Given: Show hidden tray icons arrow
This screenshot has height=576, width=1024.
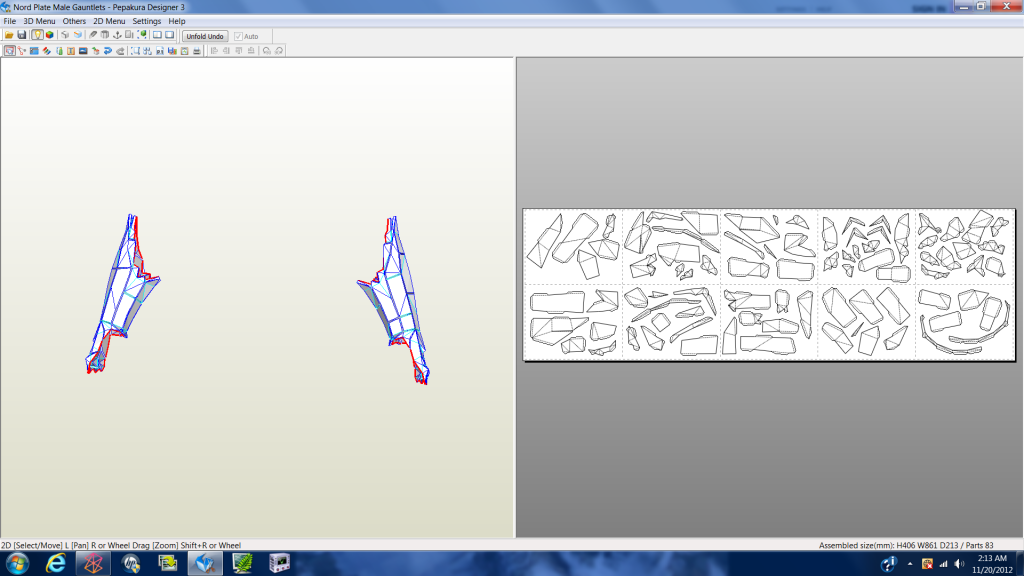Looking at the screenshot, I should [910, 564].
